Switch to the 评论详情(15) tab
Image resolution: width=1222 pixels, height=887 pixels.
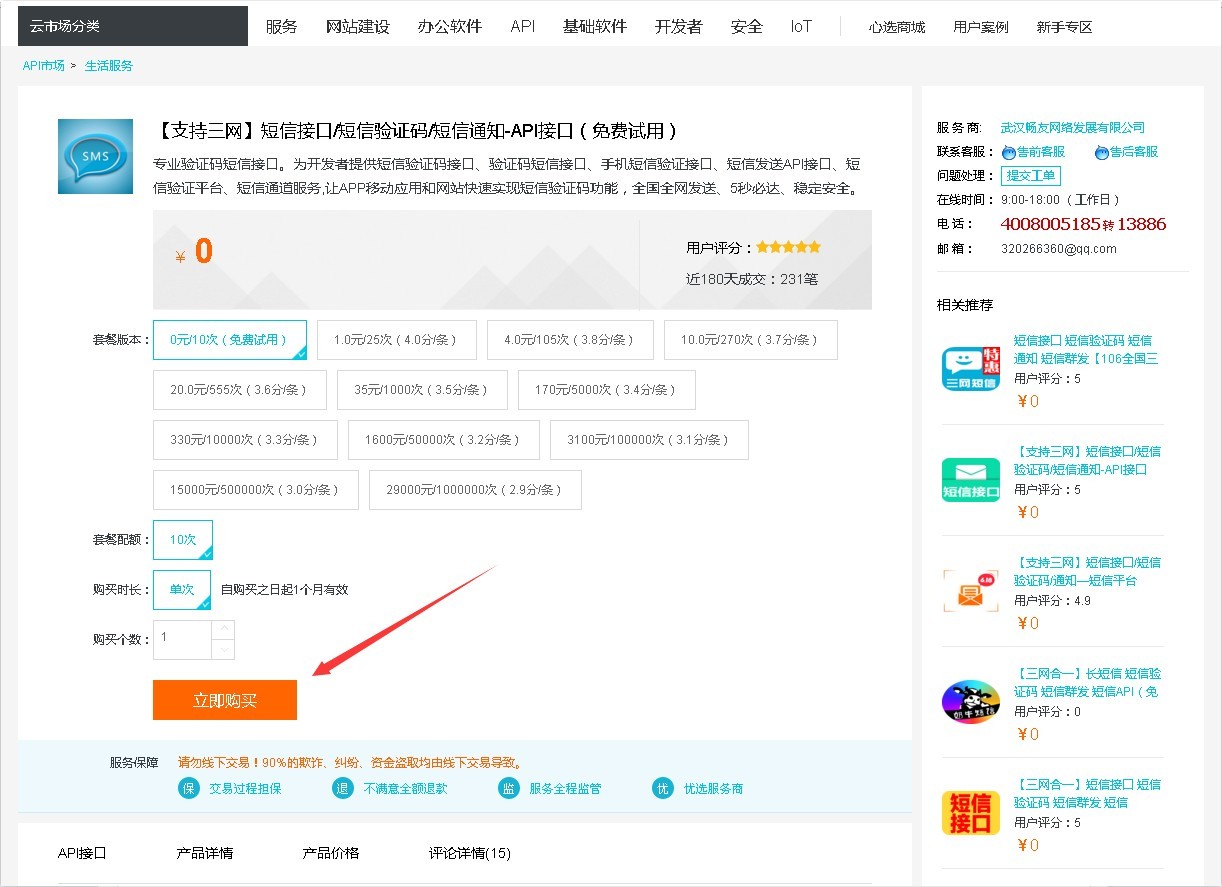click(x=470, y=853)
